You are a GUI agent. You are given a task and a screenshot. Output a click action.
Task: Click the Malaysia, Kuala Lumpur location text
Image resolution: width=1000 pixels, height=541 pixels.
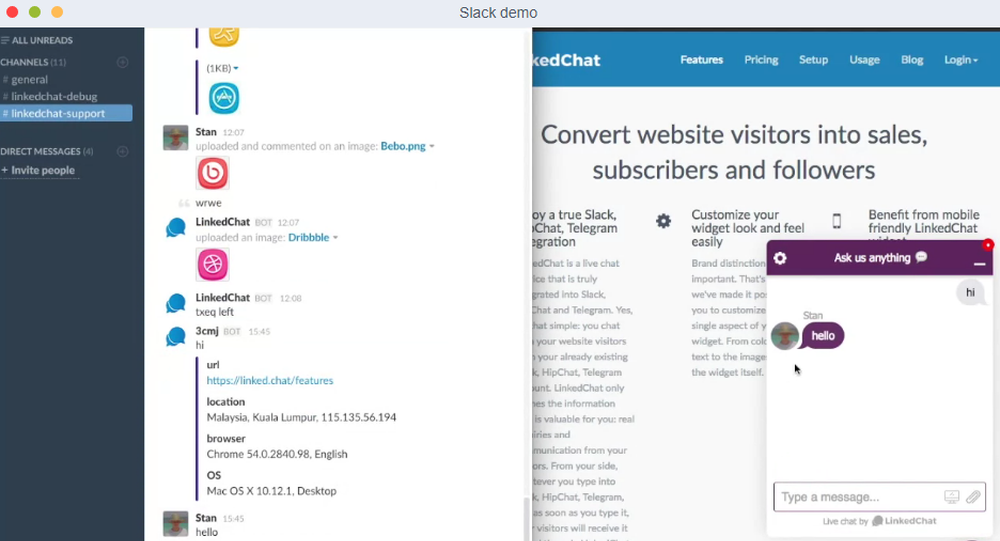(x=301, y=417)
